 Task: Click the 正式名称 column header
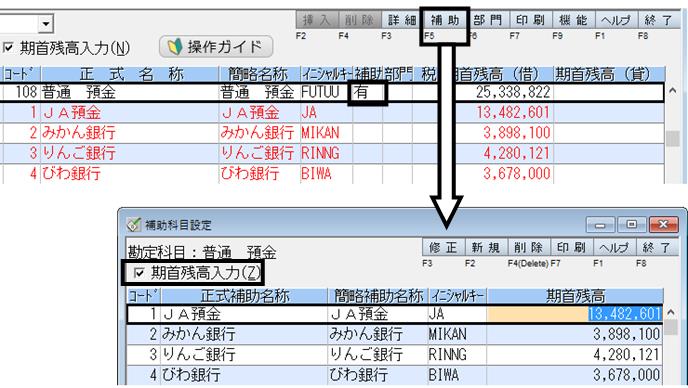coord(129,74)
